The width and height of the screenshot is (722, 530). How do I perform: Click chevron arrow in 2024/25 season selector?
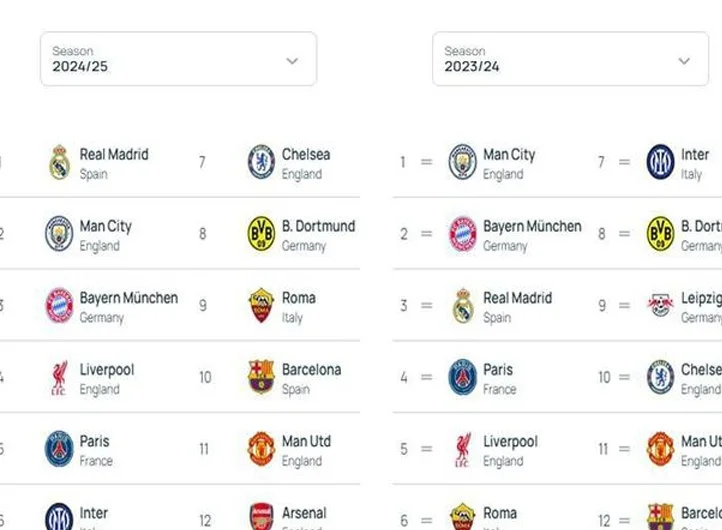pyautogui.click(x=292, y=61)
